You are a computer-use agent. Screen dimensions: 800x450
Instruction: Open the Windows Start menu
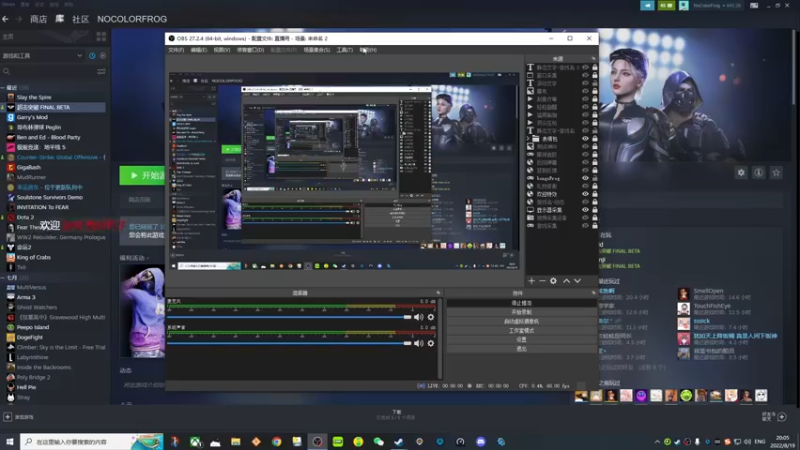10,442
